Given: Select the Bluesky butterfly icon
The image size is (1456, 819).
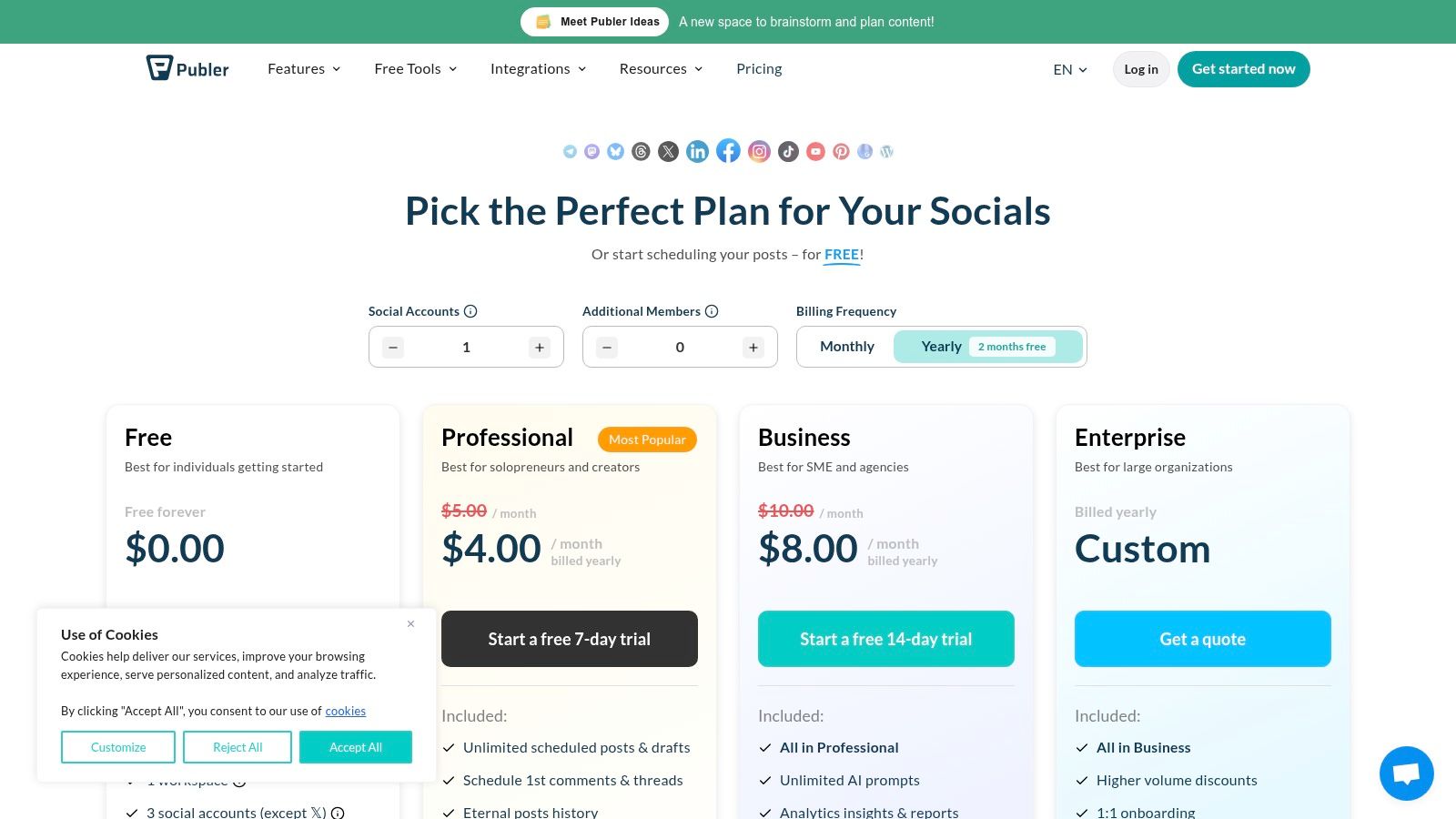Looking at the screenshot, I should pyautogui.click(x=616, y=151).
